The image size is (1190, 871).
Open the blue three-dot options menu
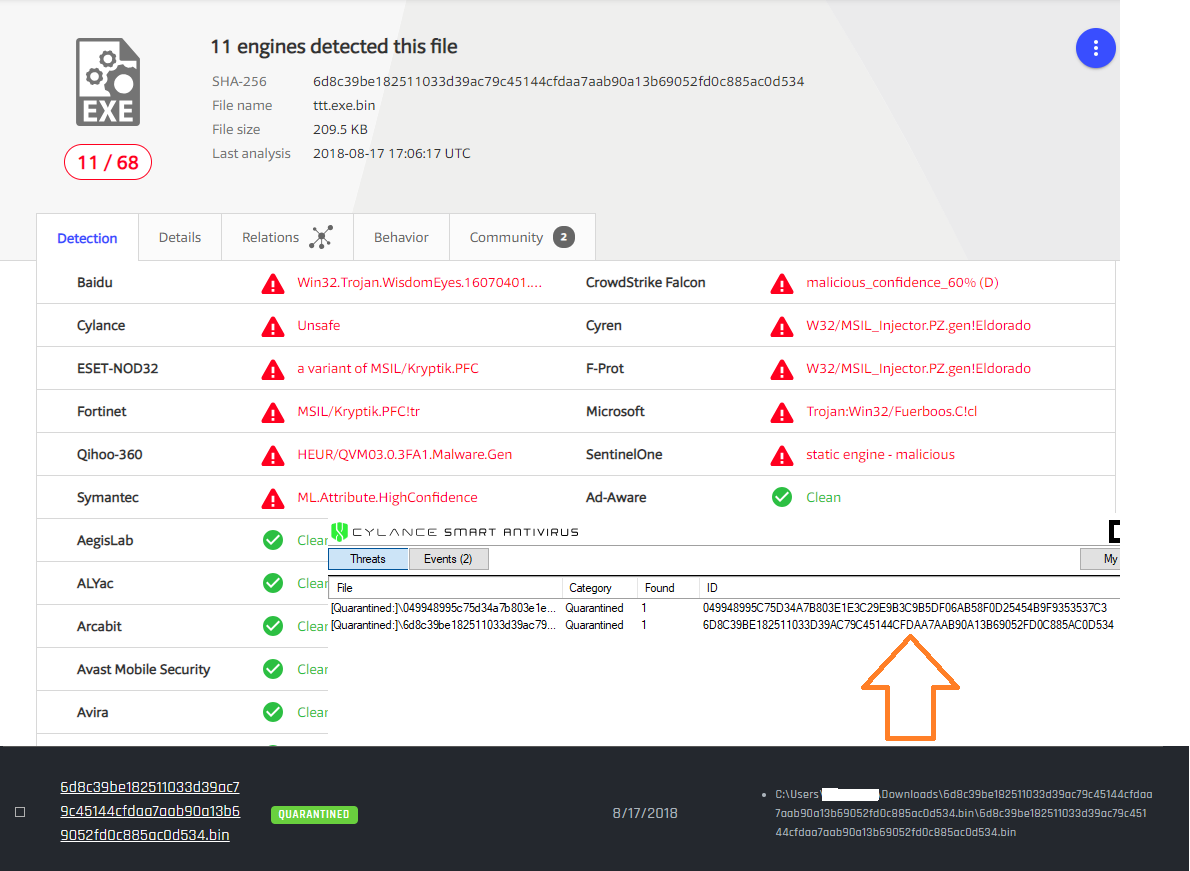[x=1095, y=49]
